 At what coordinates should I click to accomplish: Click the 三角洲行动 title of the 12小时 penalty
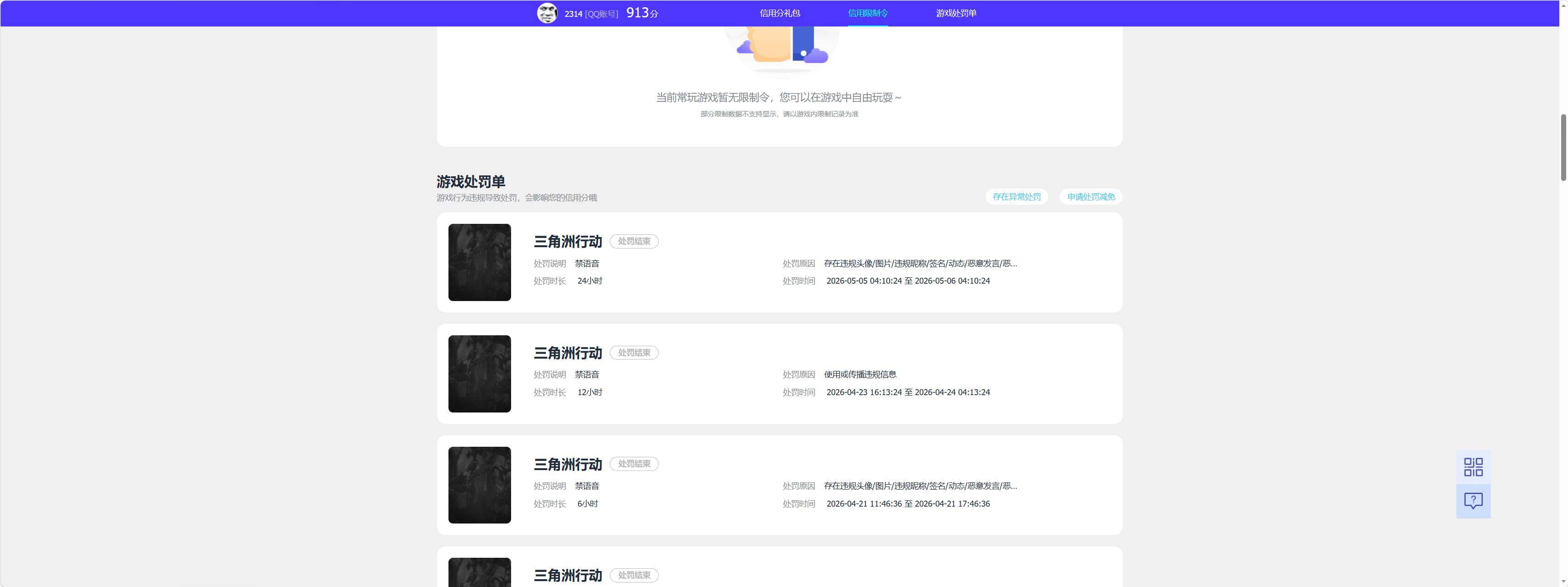(x=568, y=353)
